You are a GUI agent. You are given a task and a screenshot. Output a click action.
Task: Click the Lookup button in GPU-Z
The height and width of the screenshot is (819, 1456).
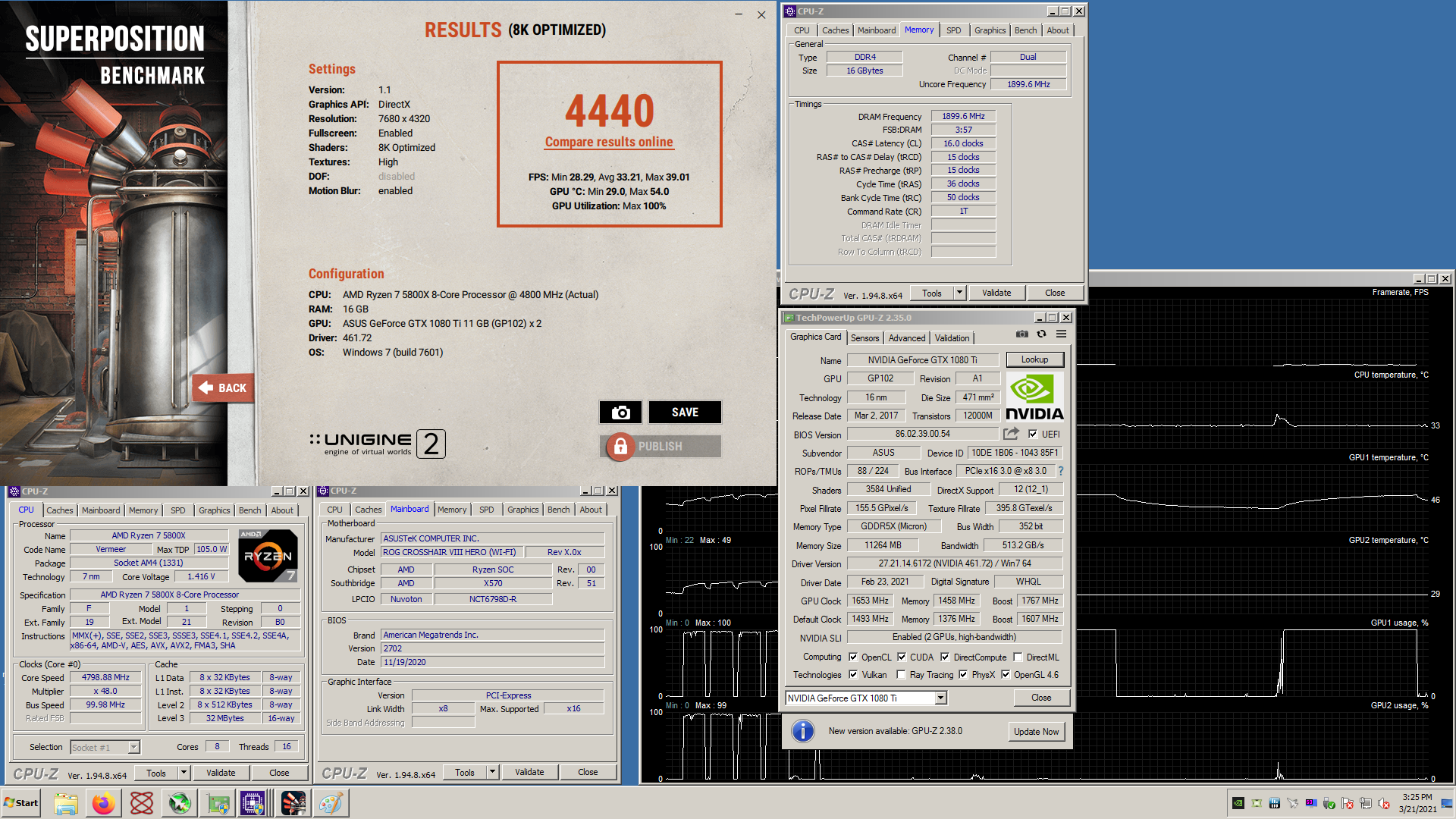[1034, 359]
